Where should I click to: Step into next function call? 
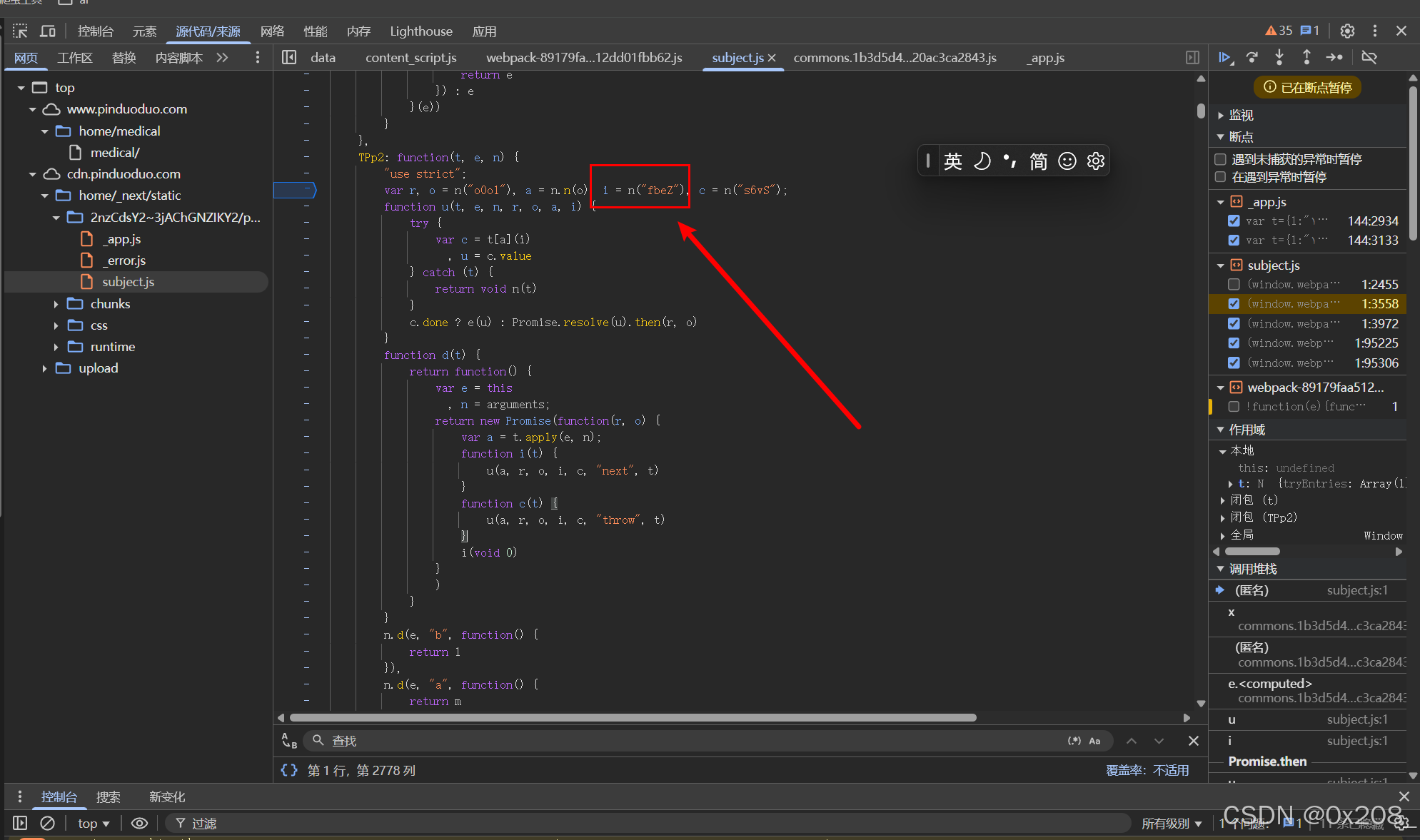pyautogui.click(x=1279, y=57)
